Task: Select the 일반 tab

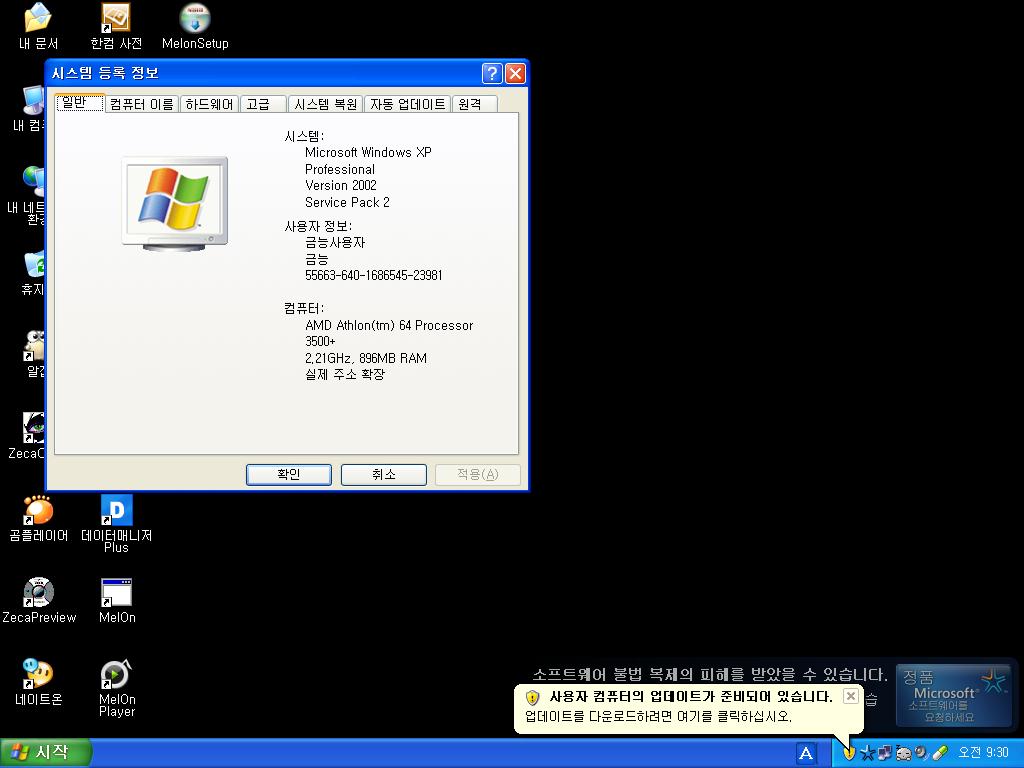Action: [x=80, y=103]
